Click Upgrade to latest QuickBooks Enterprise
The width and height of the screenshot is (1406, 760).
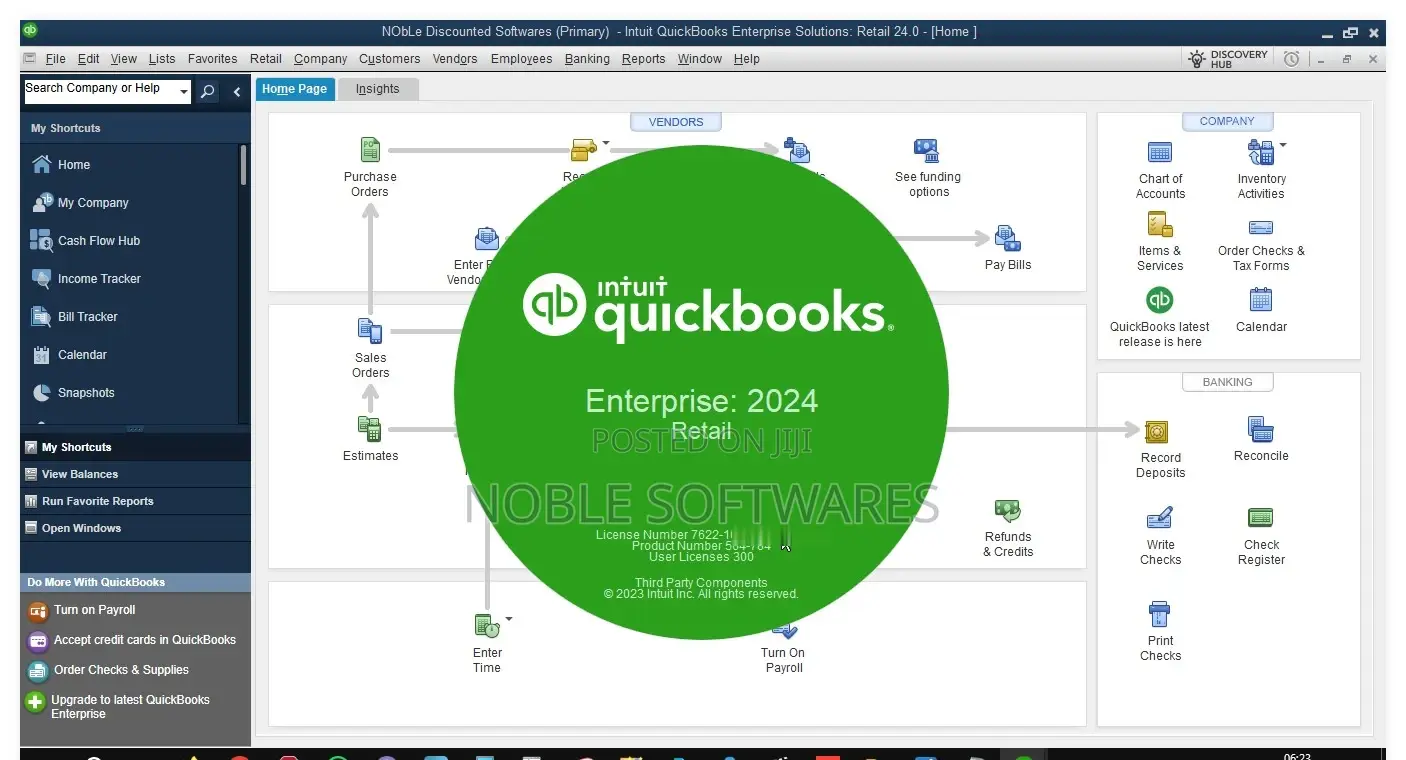130,707
